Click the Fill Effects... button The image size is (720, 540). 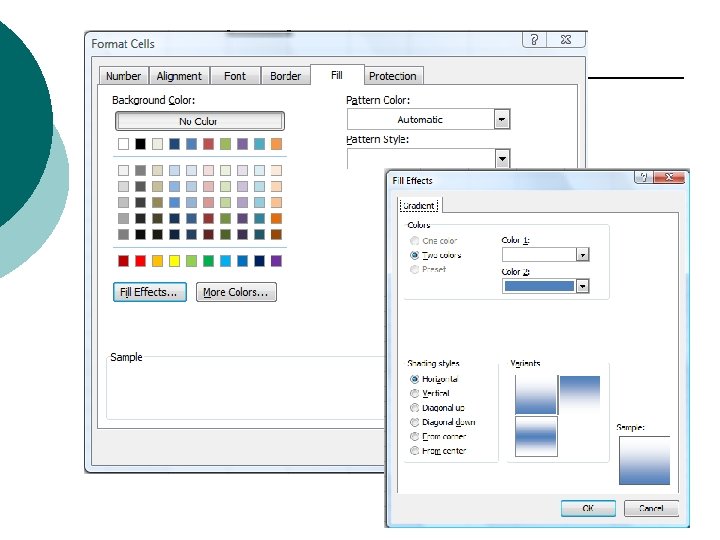(149, 292)
